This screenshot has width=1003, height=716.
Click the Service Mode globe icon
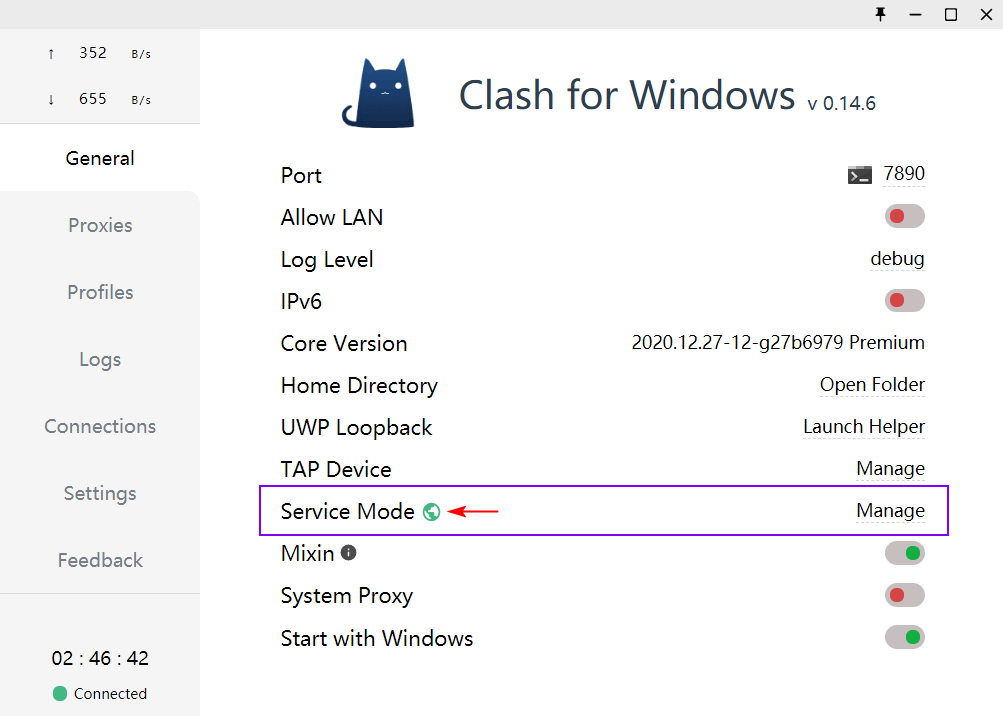pos(431,512)
